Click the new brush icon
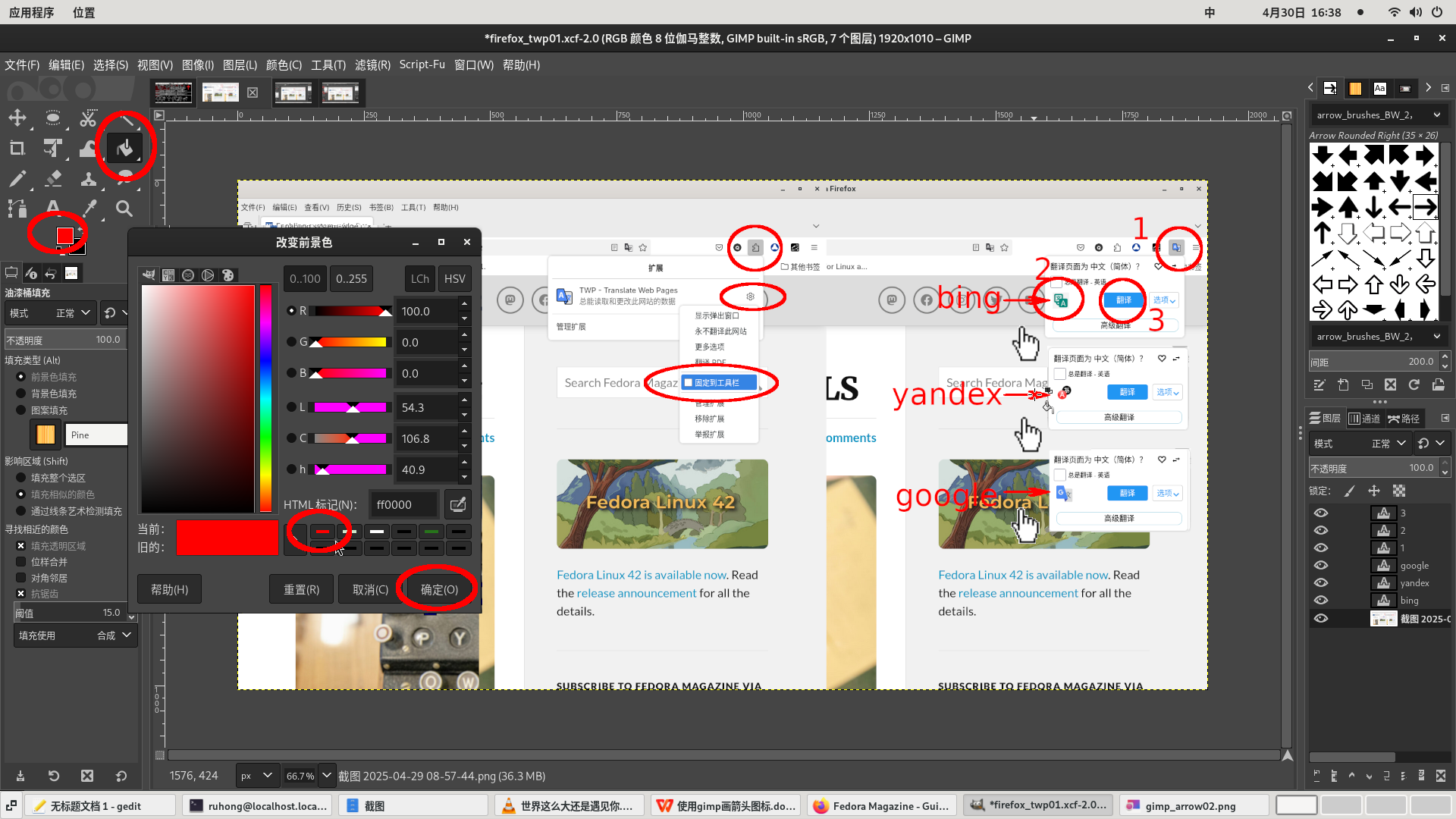The image size is (1456, 819). (x=1343, y=385)
